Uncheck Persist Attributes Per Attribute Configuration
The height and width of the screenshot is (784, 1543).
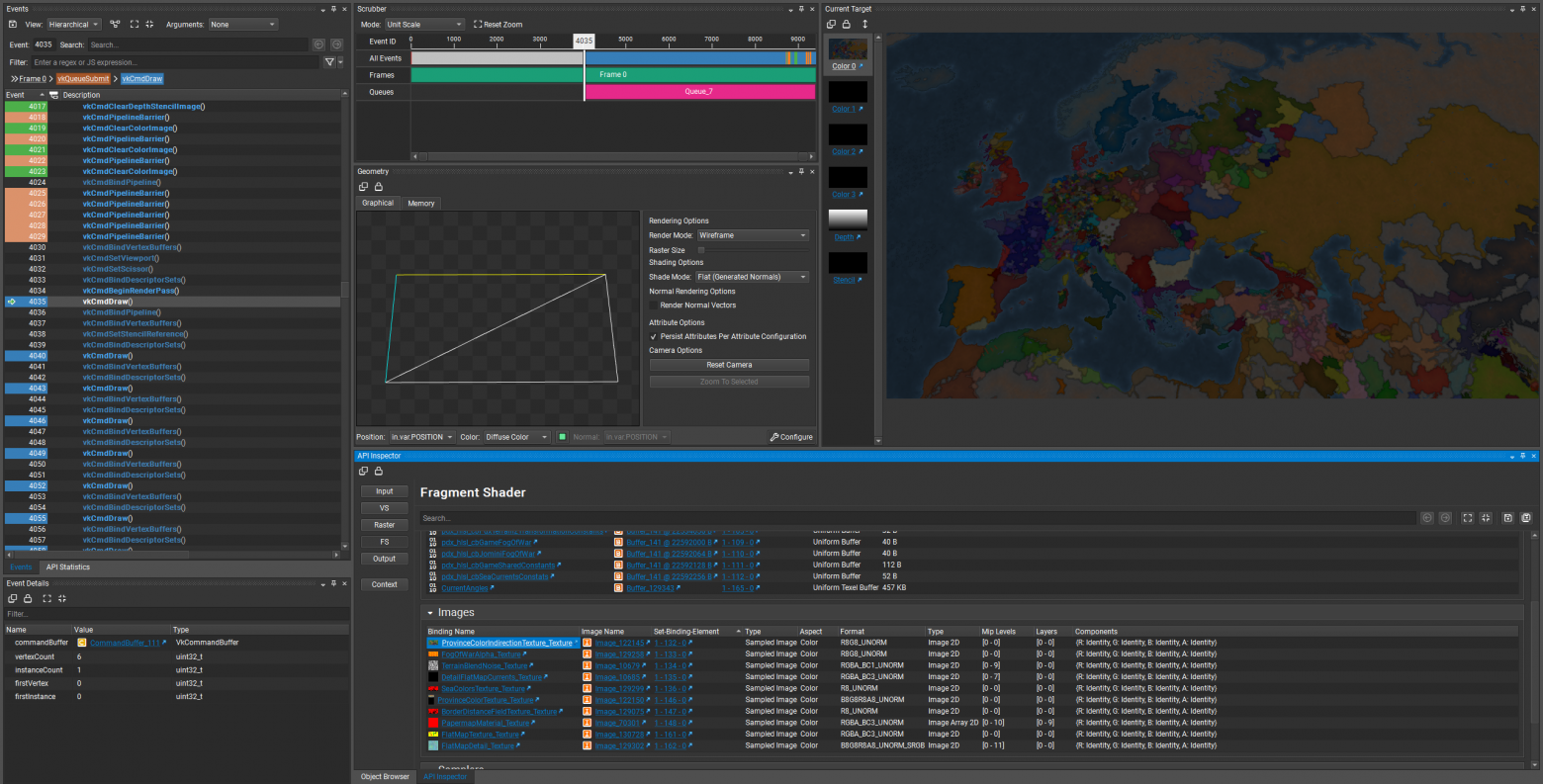(x=654, y=336)
